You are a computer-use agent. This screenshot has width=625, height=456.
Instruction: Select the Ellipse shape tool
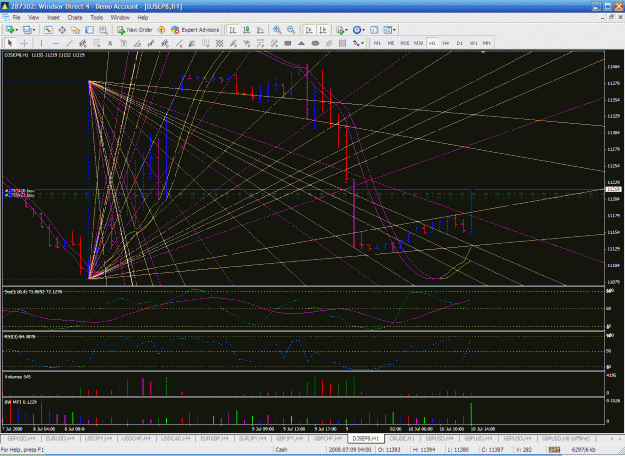315,43
